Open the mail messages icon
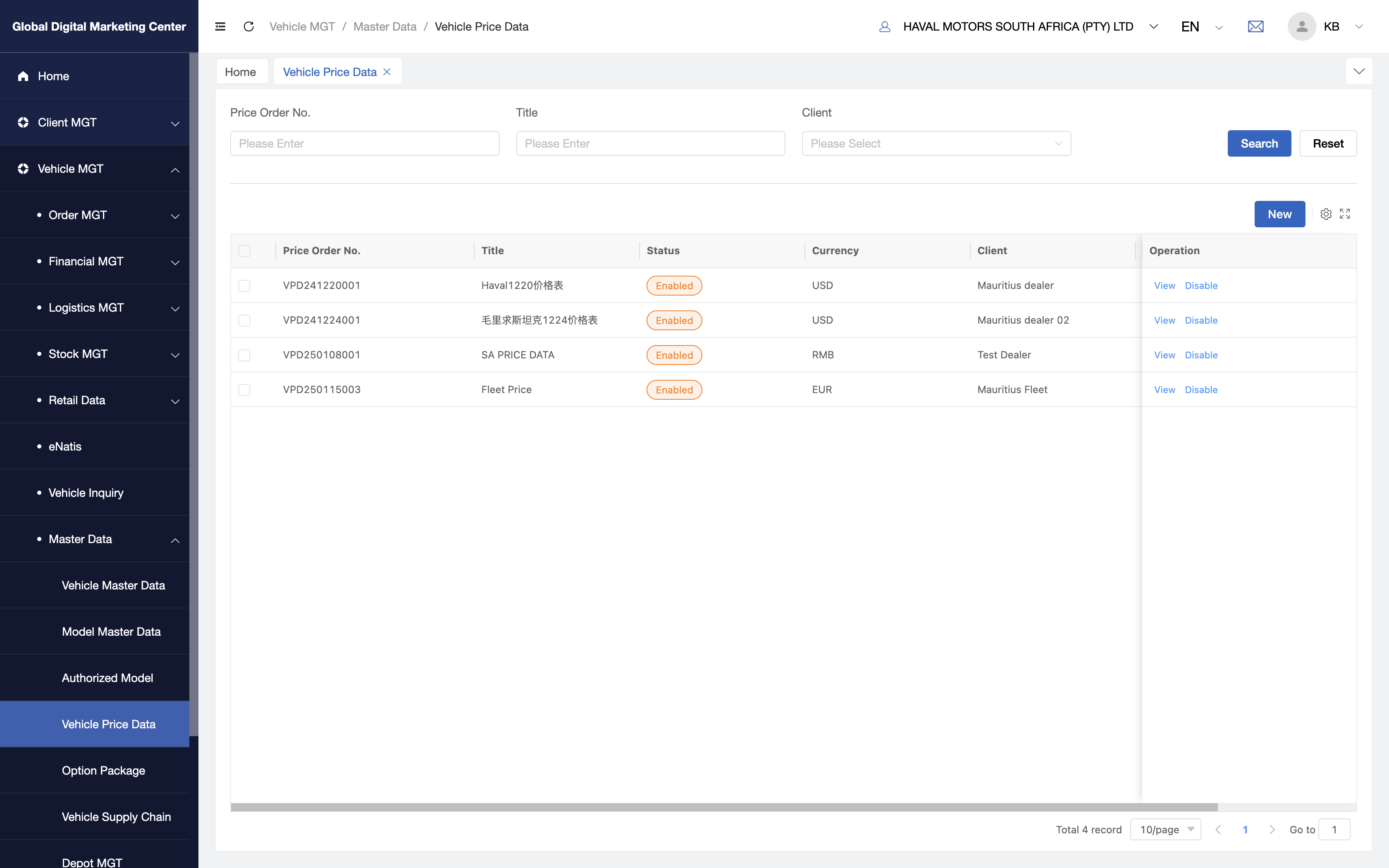 point(1255,26)
